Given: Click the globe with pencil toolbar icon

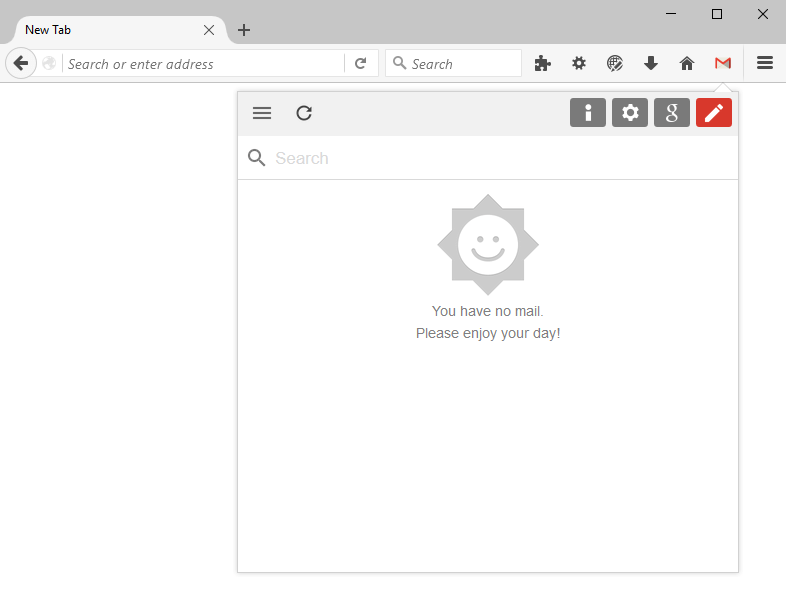Looking at the screenshot, I should pyautogui.click(x=615, y=63).
